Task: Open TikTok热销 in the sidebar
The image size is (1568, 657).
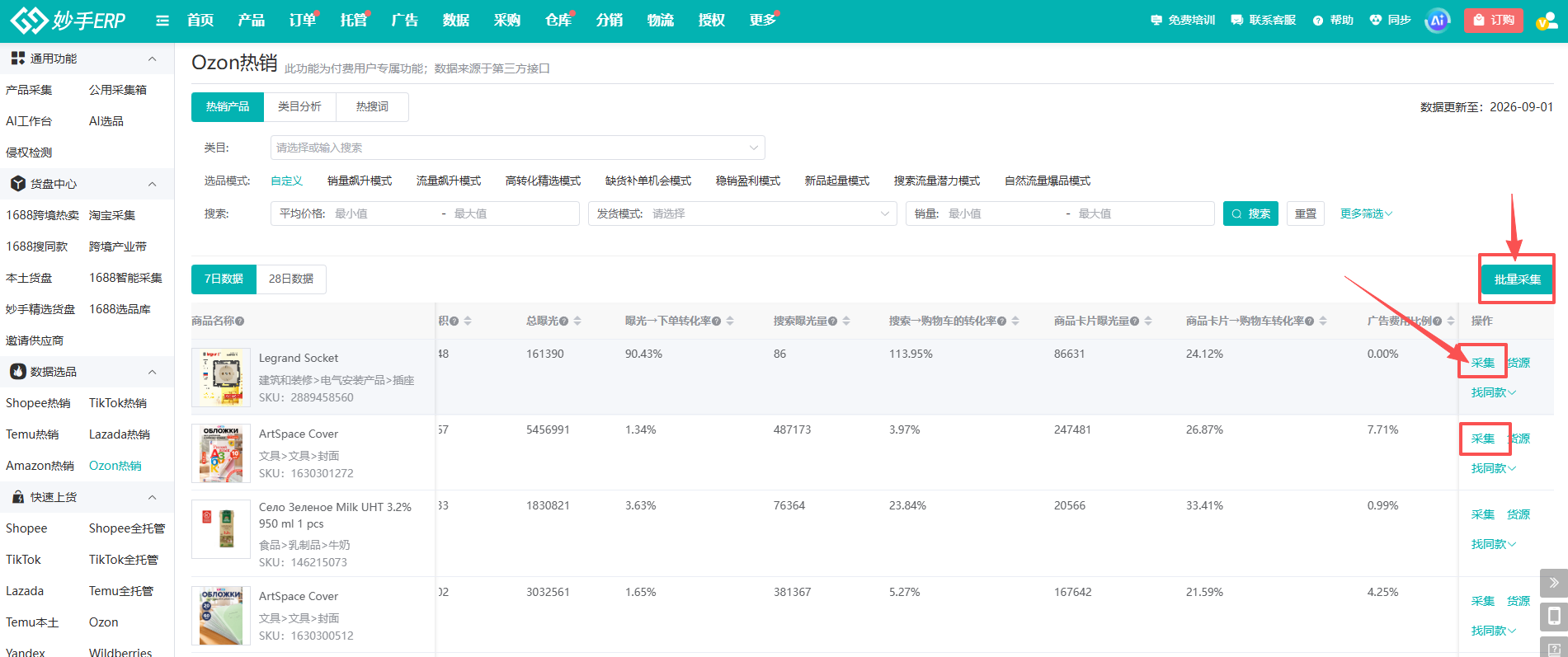Action: [118, 403]
